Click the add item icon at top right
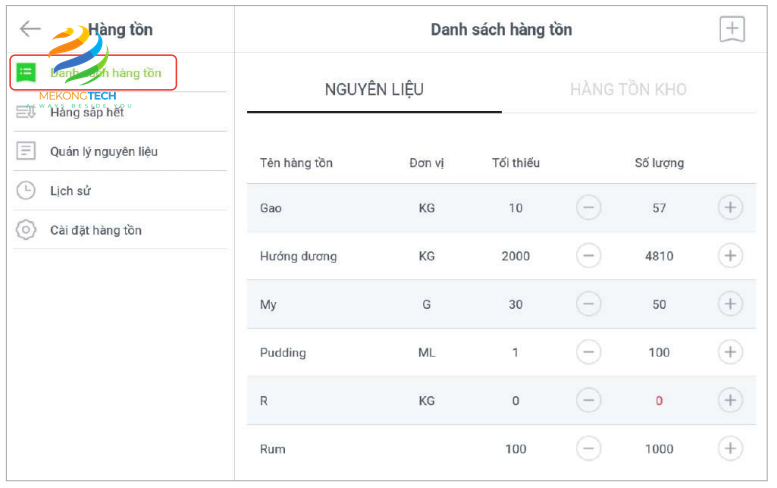Screen dimensions: 777x488 (x=732, y=30)
